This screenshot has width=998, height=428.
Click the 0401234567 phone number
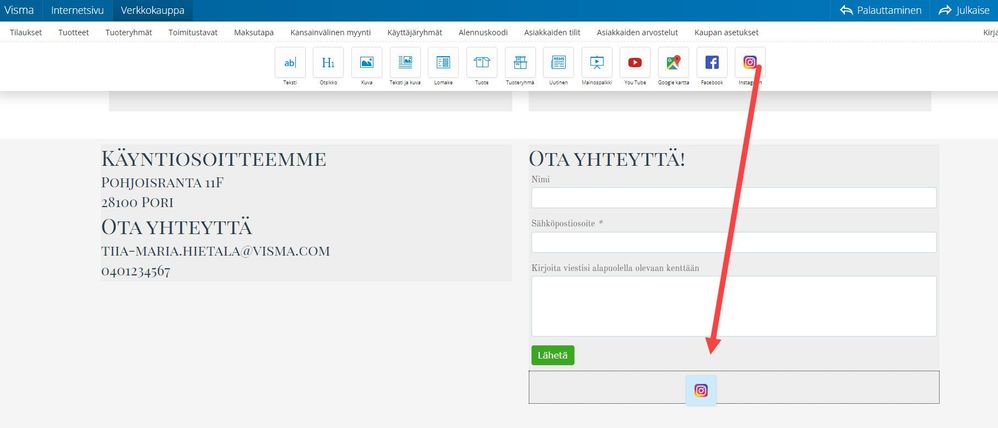coord(136,271)
